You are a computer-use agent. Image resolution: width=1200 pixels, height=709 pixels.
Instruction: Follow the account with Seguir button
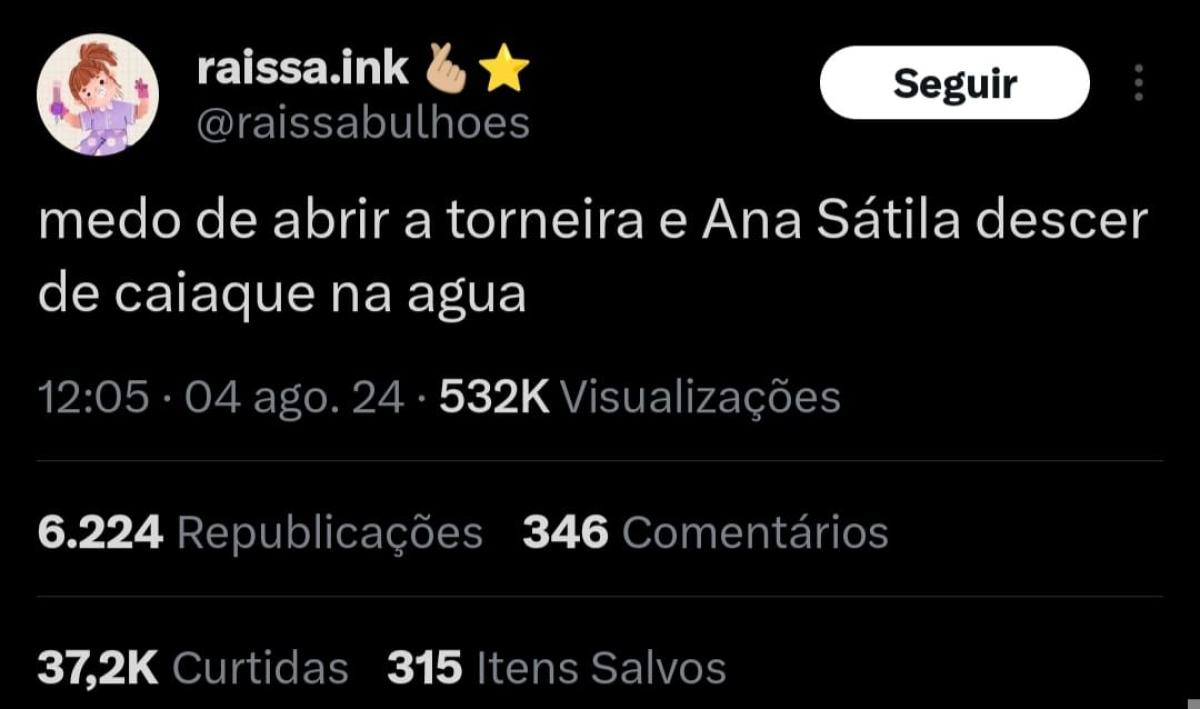click(954, 83)
